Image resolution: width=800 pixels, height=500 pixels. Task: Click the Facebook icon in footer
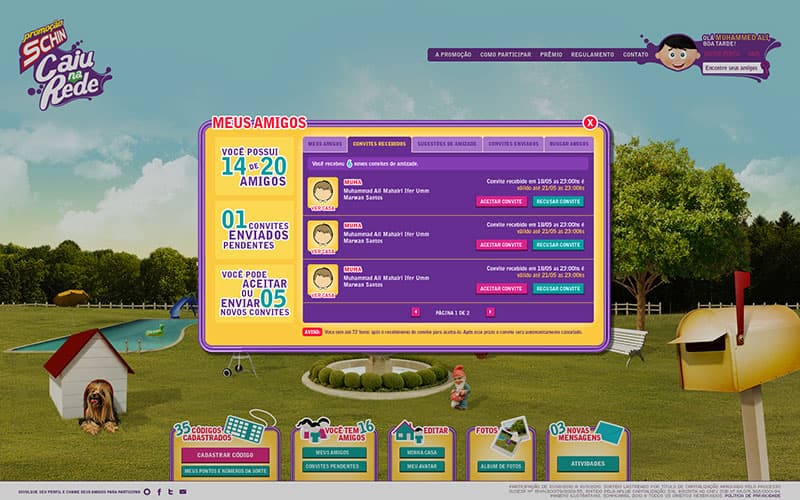click(158, 491)
